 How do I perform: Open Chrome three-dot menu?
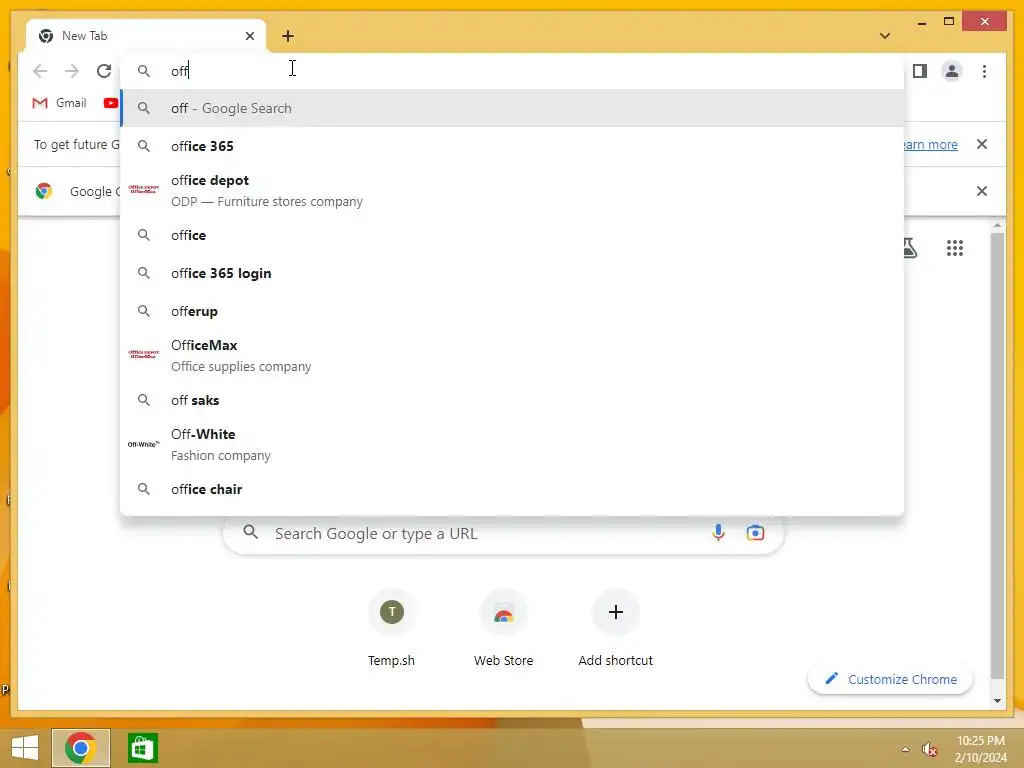point(984,71)
